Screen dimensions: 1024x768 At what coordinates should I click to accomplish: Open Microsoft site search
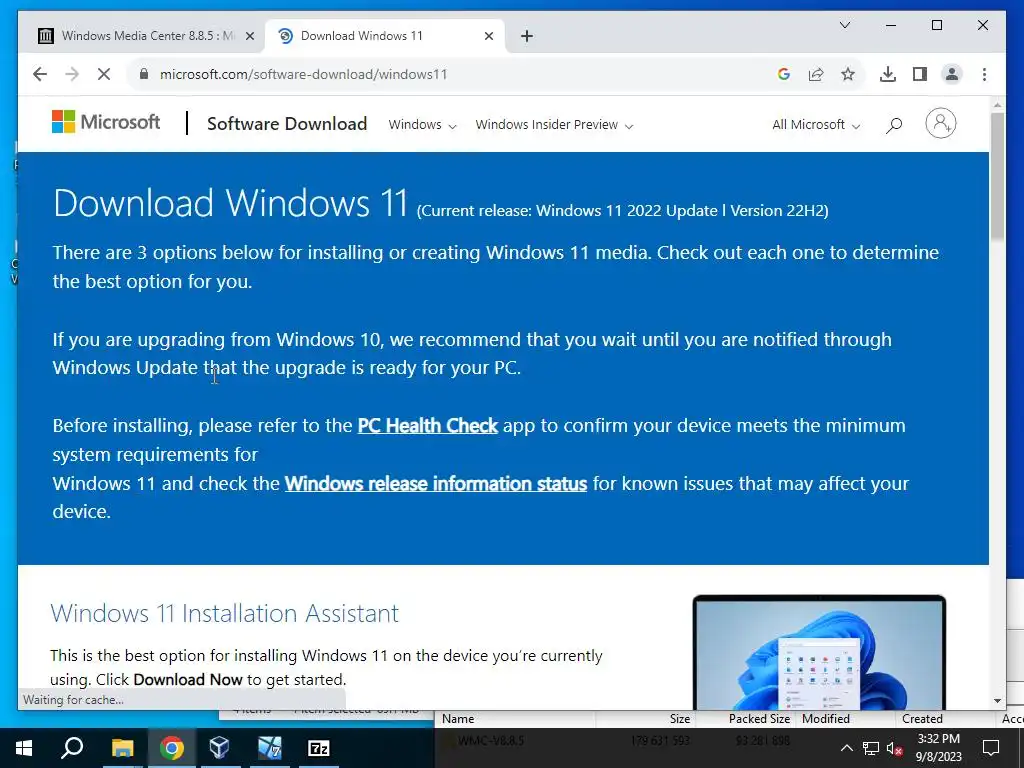click(894, 125)
